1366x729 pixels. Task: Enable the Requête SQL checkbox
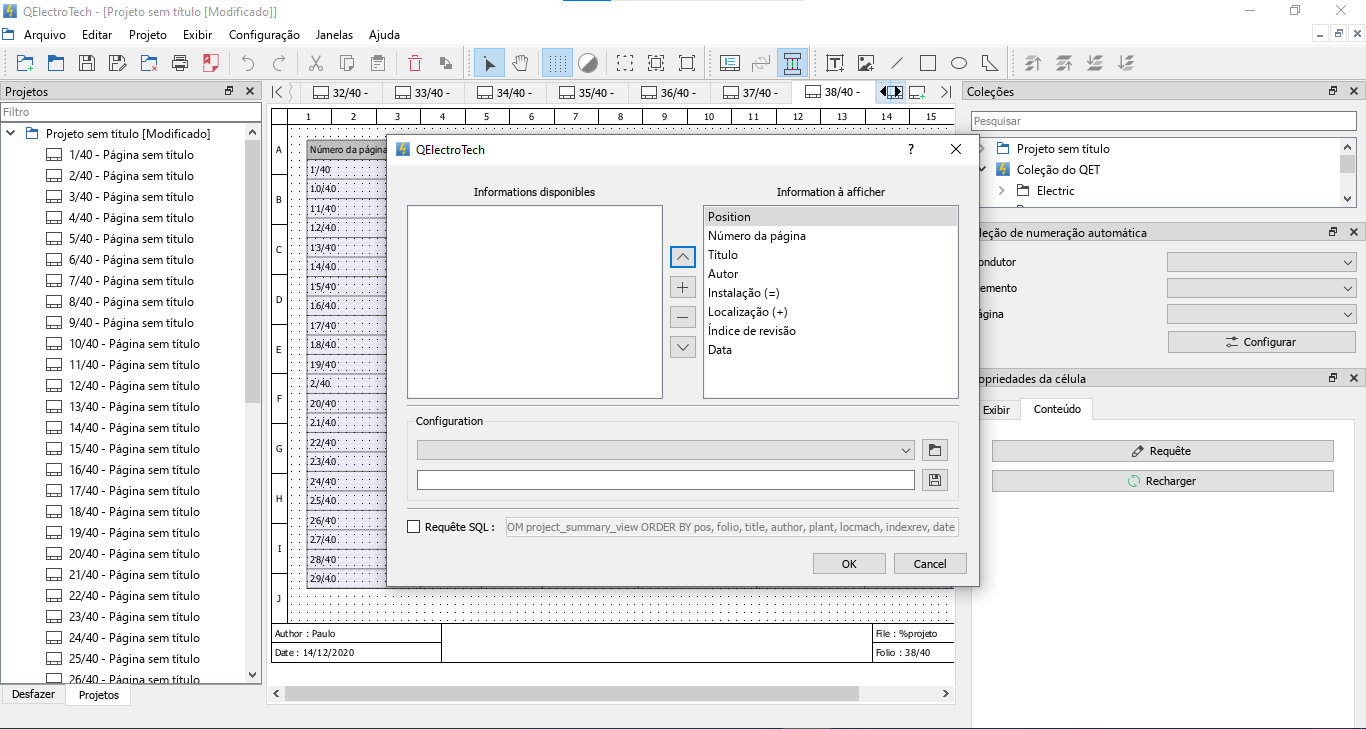414,527
